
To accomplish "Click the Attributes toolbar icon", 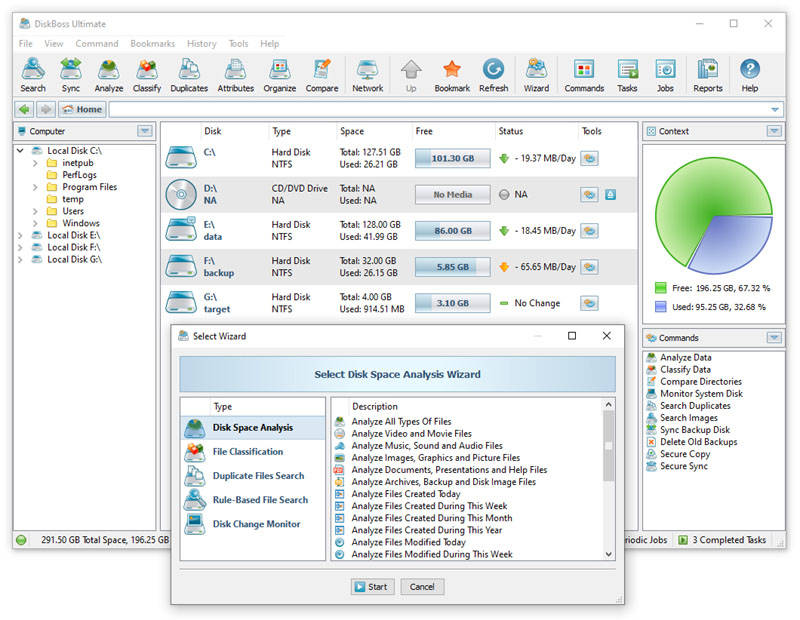I will (x=235, y=75).
